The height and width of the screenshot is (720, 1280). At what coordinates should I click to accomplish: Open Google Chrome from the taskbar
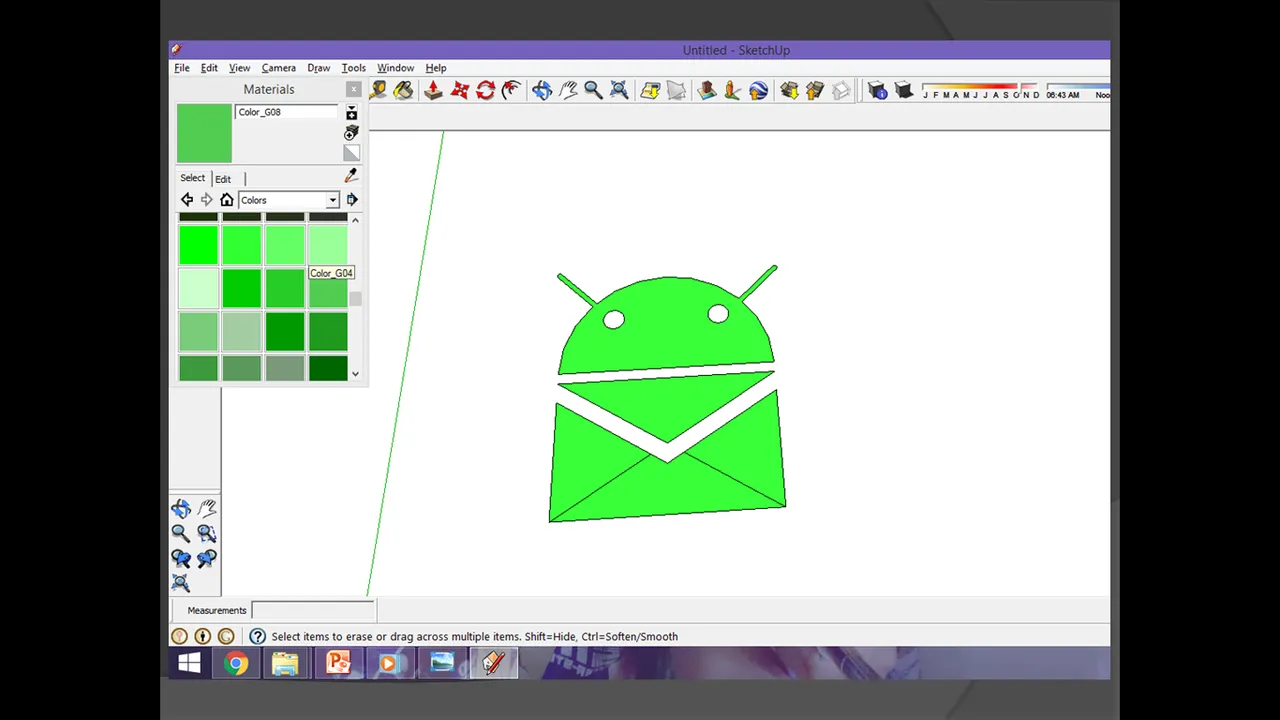236,663
